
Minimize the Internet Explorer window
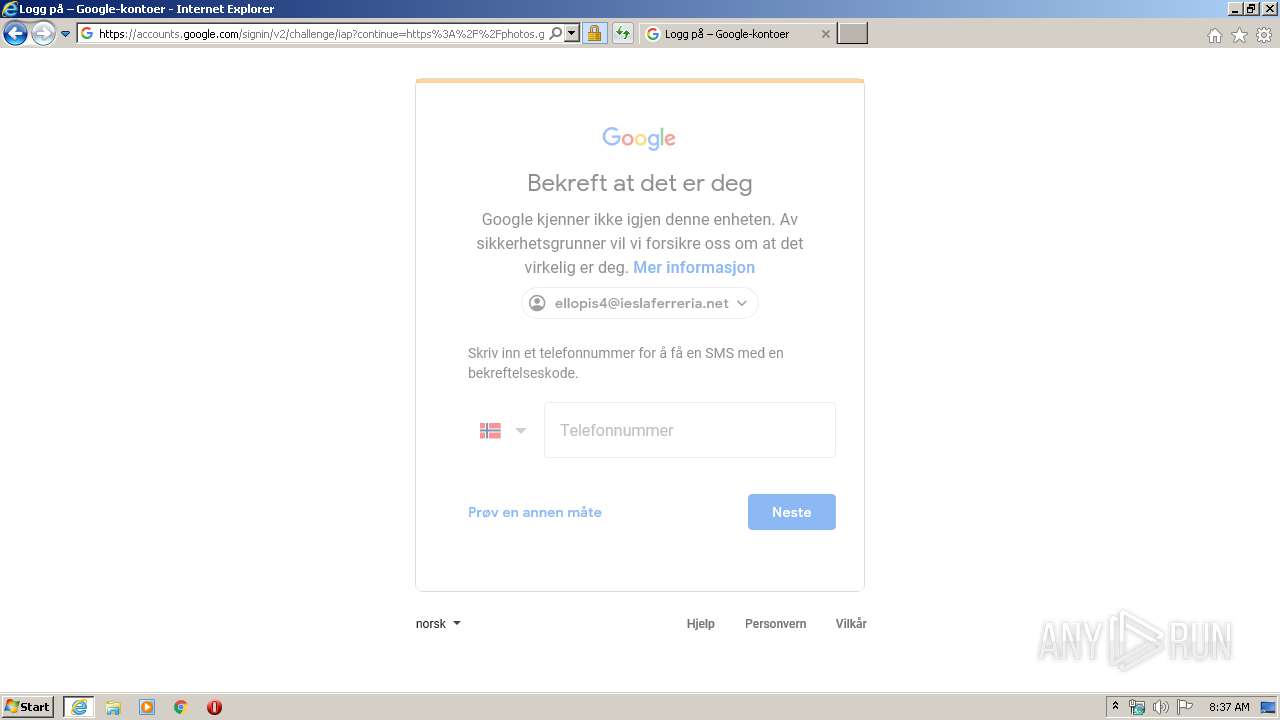click(1235, 9)
